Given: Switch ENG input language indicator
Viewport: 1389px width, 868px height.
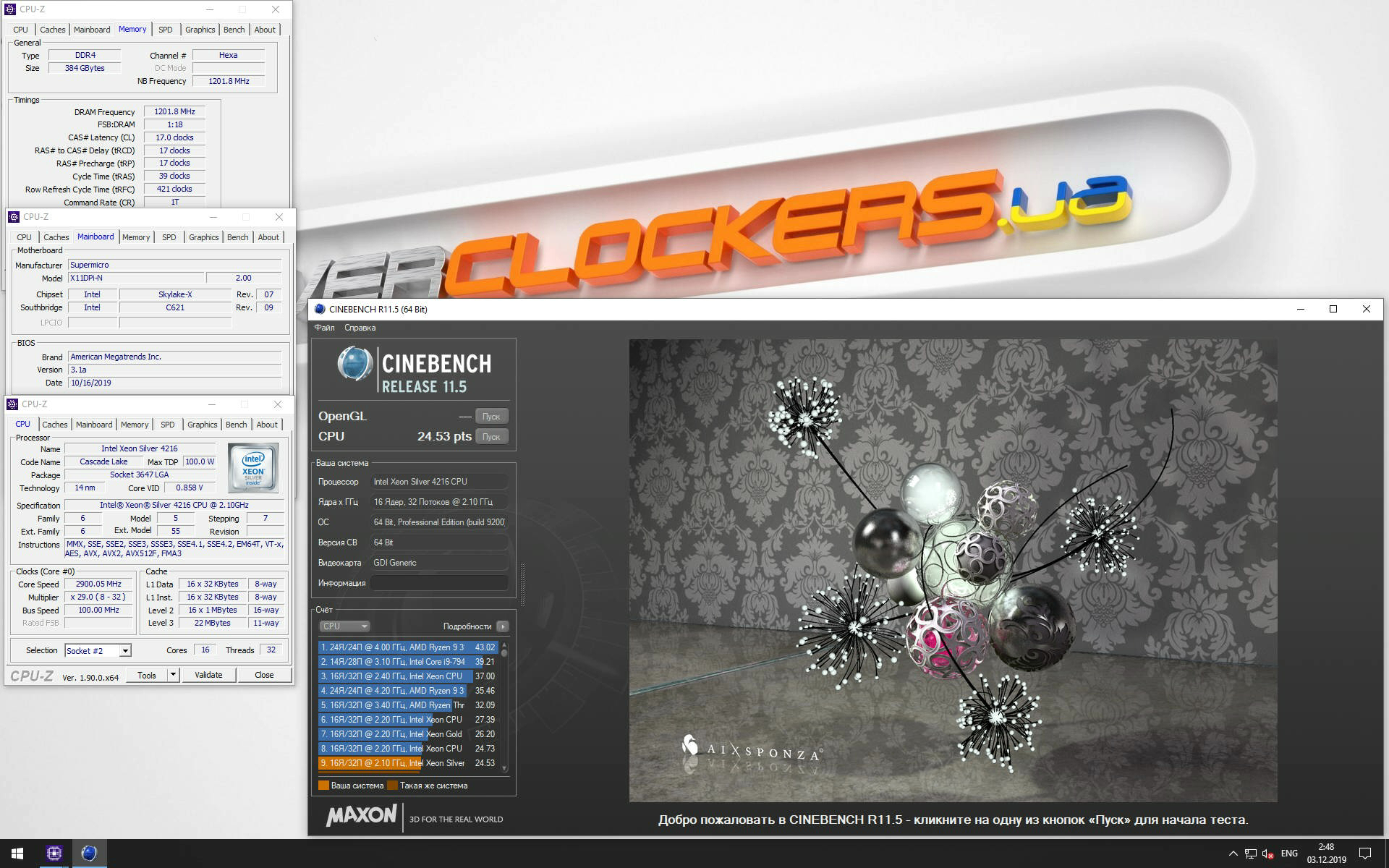Looking at the screenshot, I should click(1289, 854).
